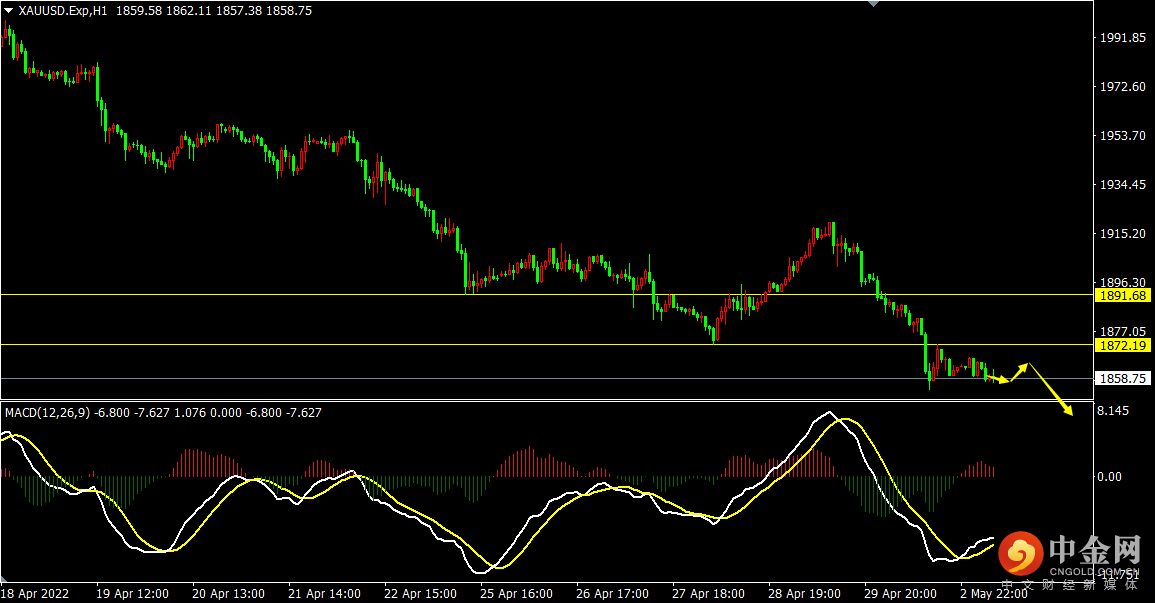The height and width of the screenshot is (603, 1155).
Task: Select the 1891.68 horizontal line price label
Action: [x=1123, y=296]
